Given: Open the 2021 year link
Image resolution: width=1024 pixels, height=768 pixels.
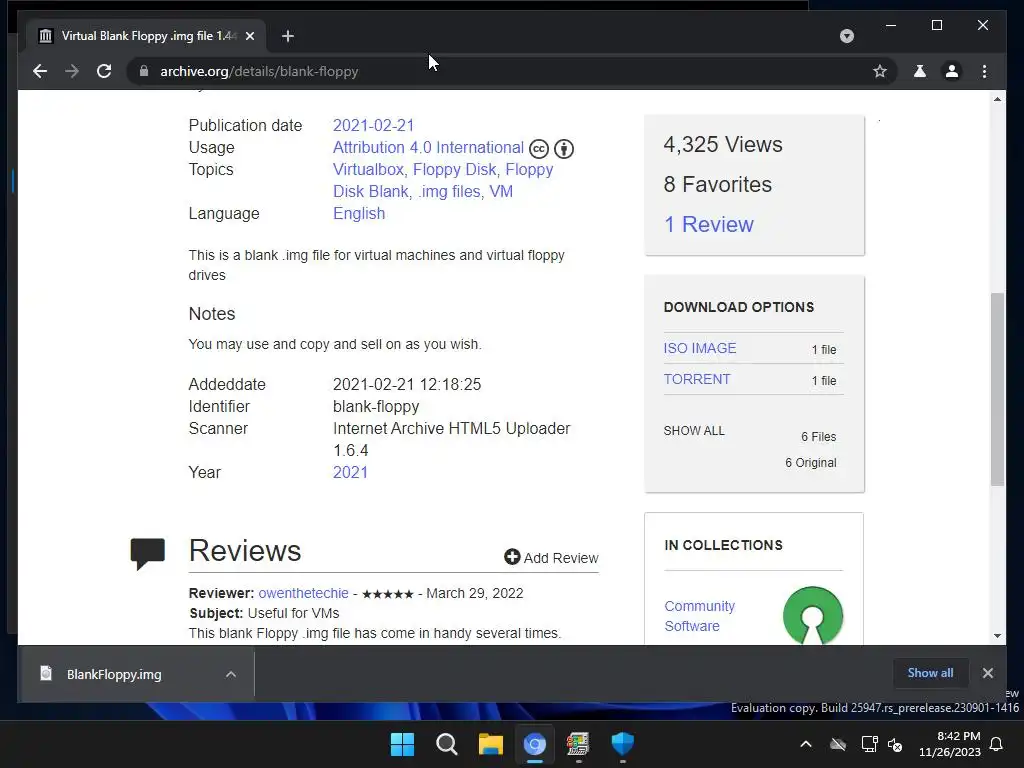Looking at the screenshot, I should coord(350,472).
